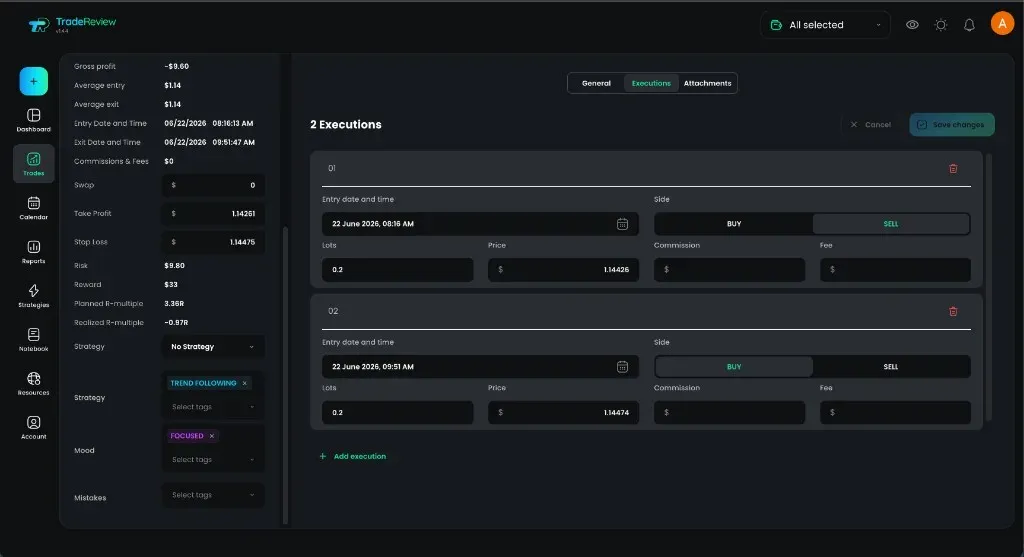The image size is (1024, 557).
Task: Open the All selected accounts dropdown
Action: [x=825, y=25]
